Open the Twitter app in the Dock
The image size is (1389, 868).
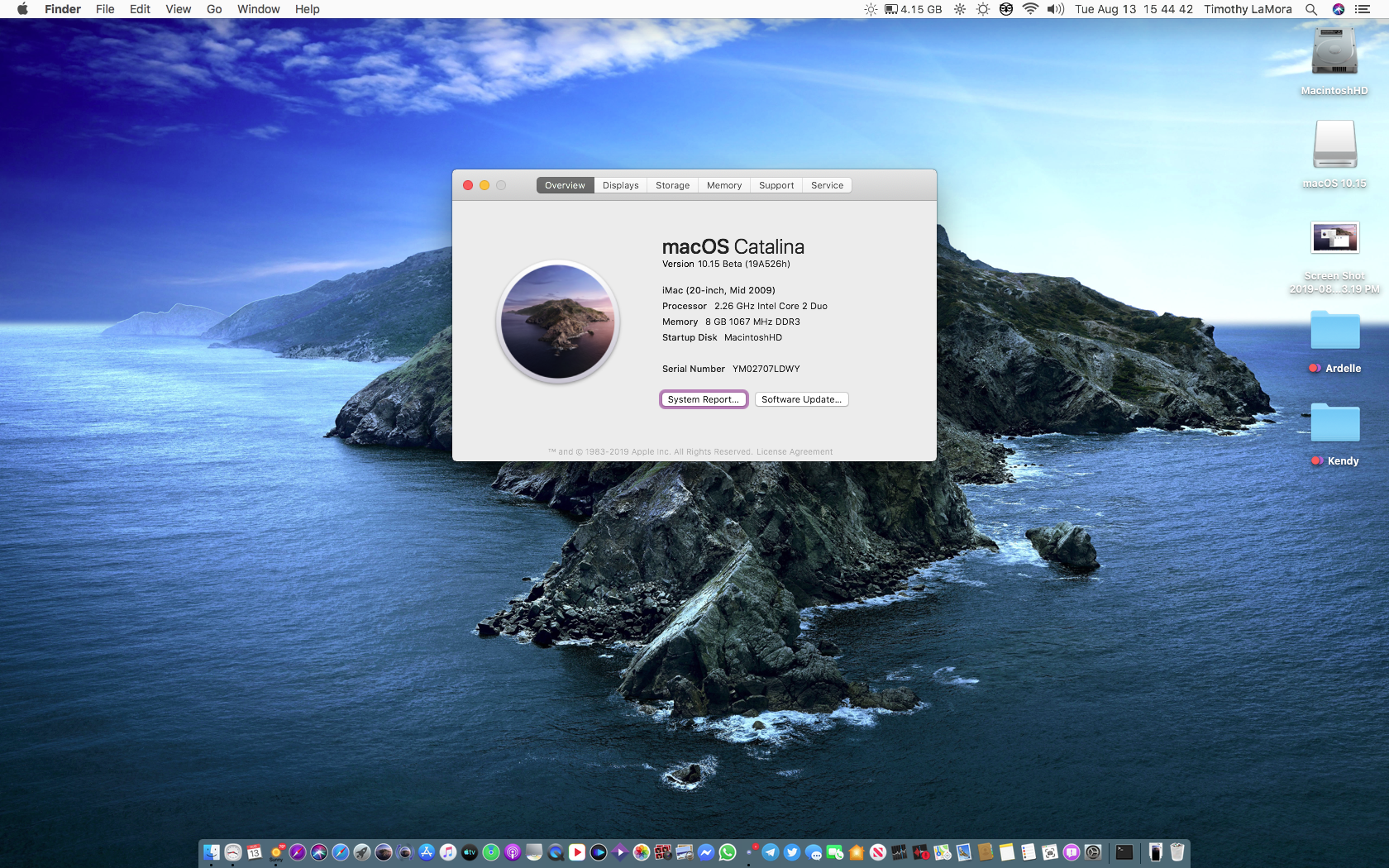click(792, 852)
